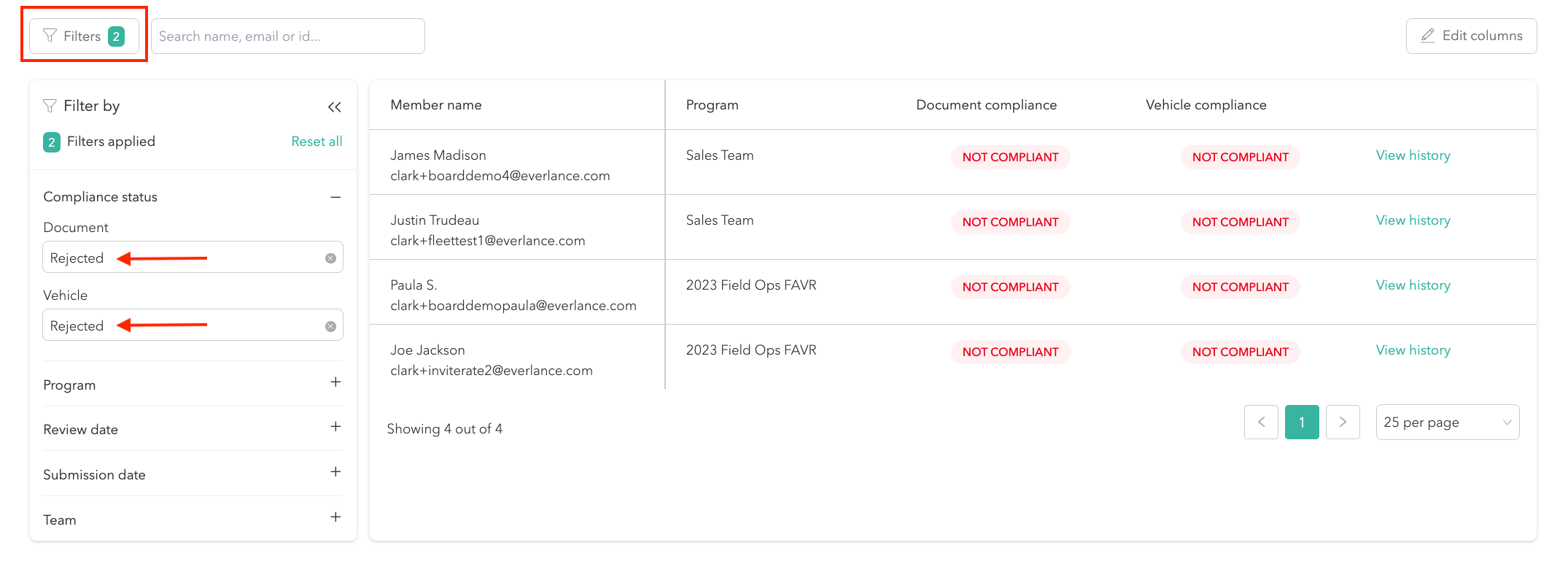The width and height of the screenshot is (1568, 575).
Task: Expand the Team filter section
Action: (335, 517)
